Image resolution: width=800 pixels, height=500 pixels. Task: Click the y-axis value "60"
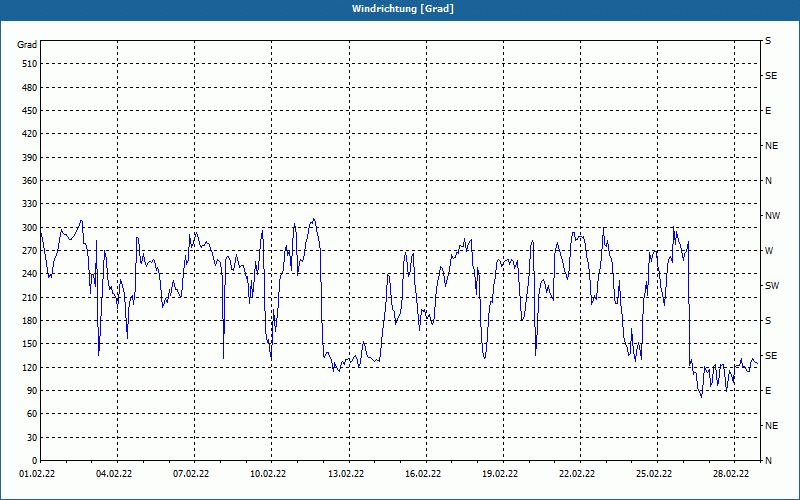tap(32, 414)
